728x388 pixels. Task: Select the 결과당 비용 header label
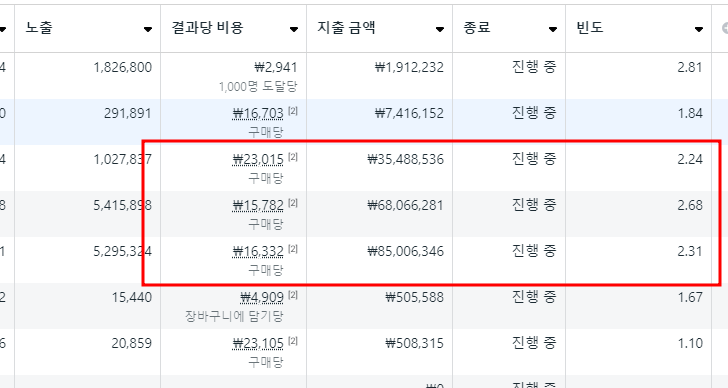[207, 27]
